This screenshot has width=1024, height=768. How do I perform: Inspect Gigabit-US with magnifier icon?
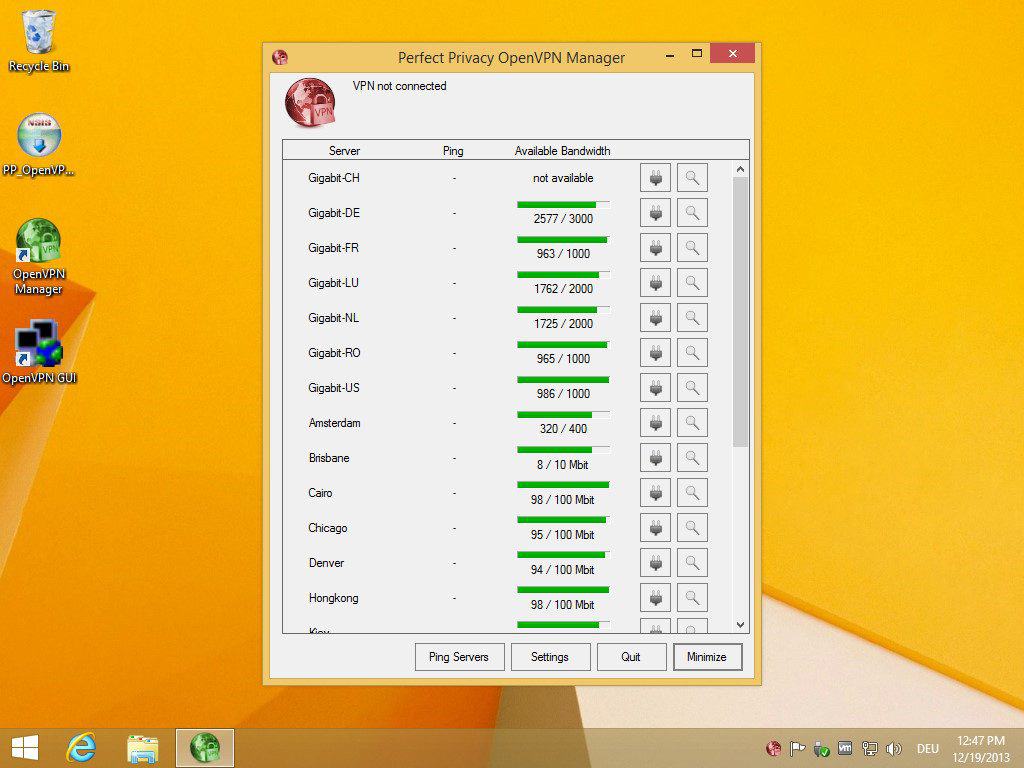point(692,388)
